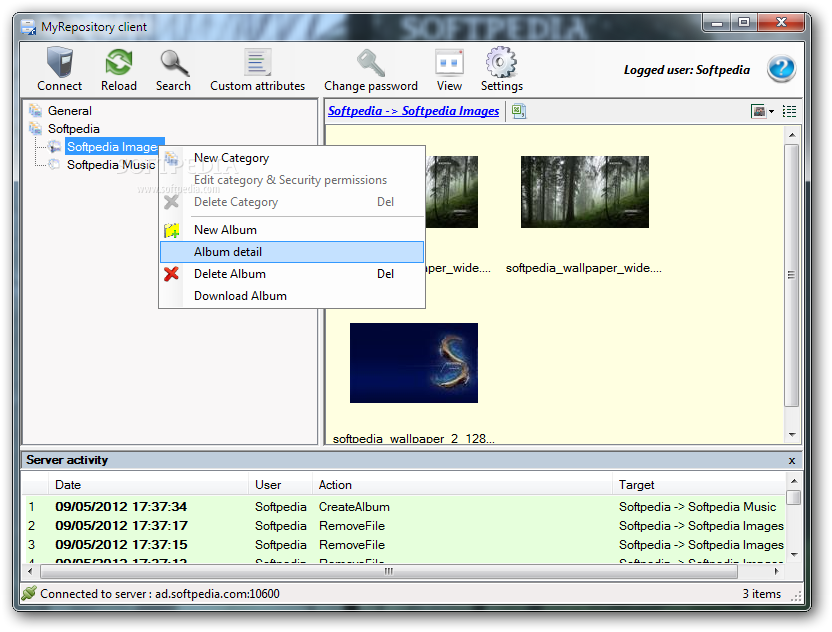The height and width of the screenshot is (632, 832).
Task: Click the New Album folder icon in menu
Action: pos(171,230)
